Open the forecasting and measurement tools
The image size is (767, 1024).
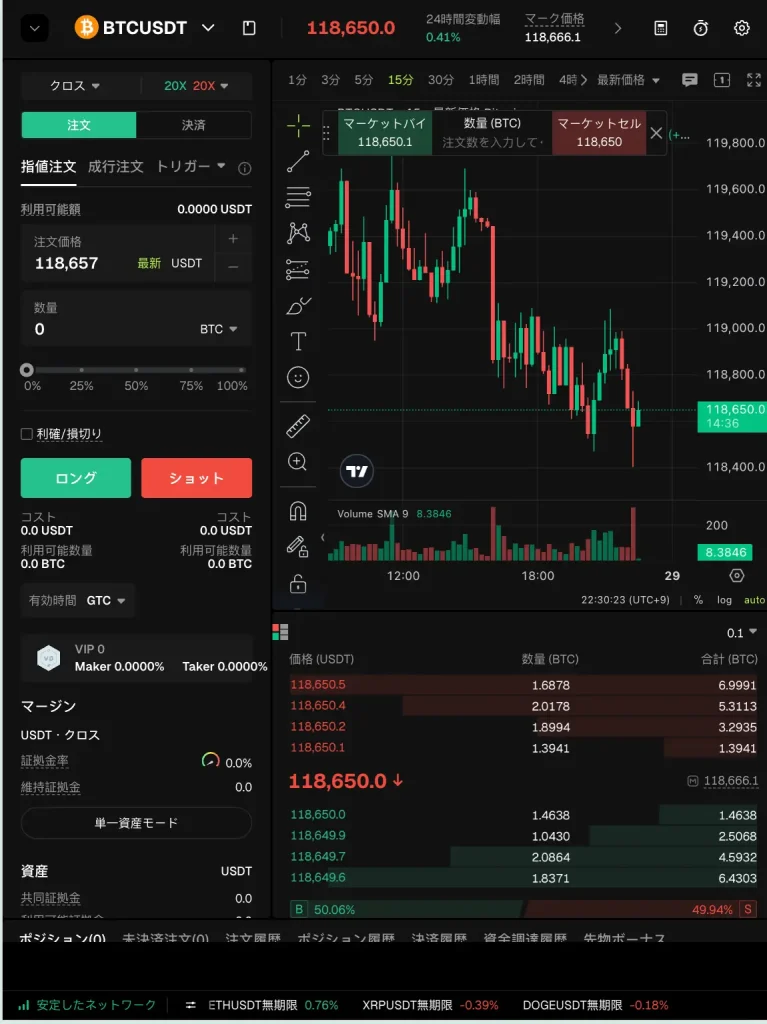pyautogui.click(x=298, y=269)
